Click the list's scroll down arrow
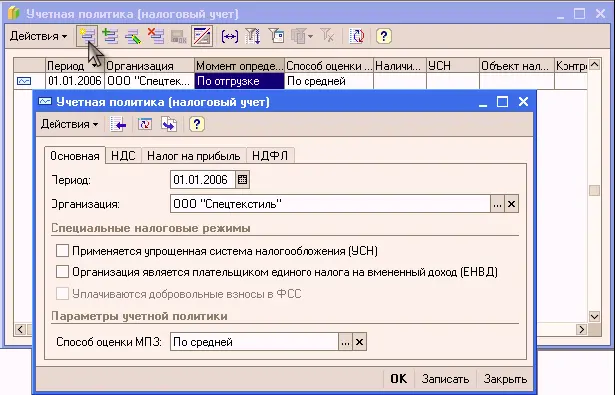615x395 pixels. click(x=595, y=316)
